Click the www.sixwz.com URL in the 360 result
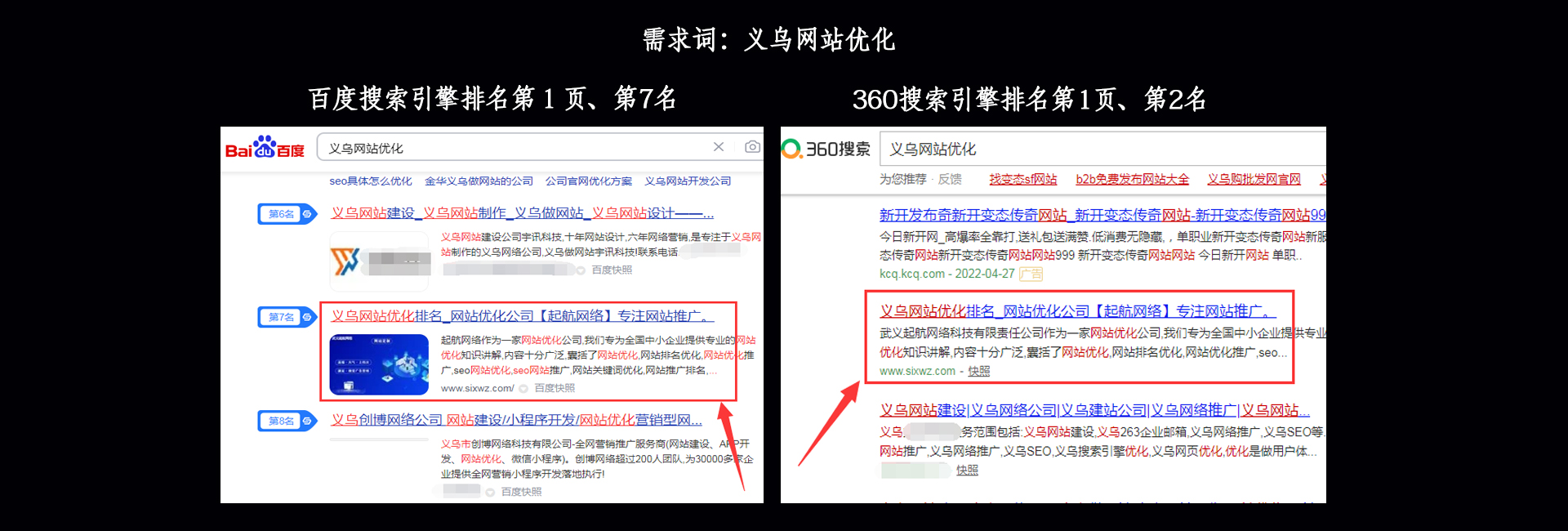The height and width of the screenshot is (531, 1568). pyautogui.click(x=917, y=372)
